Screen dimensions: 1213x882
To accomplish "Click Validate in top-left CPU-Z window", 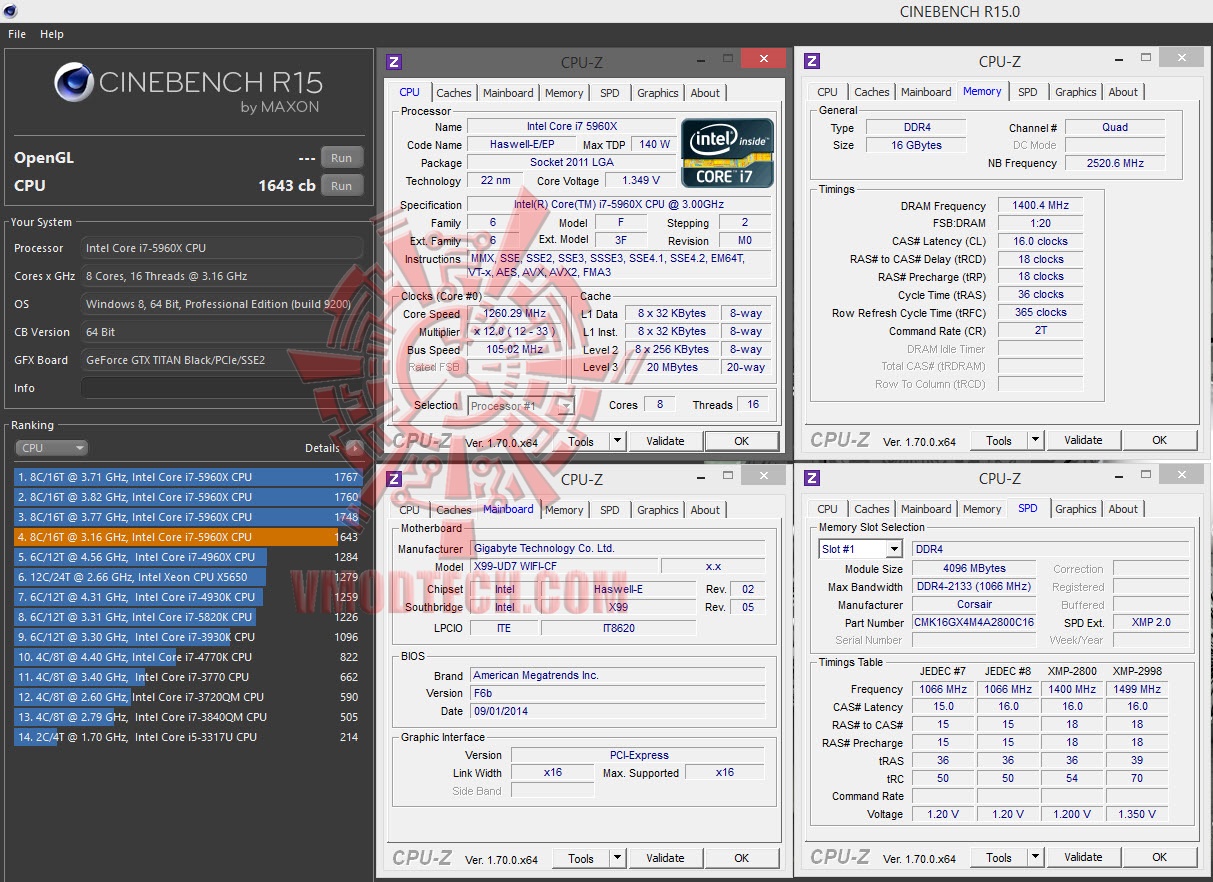I will (665, 441).
